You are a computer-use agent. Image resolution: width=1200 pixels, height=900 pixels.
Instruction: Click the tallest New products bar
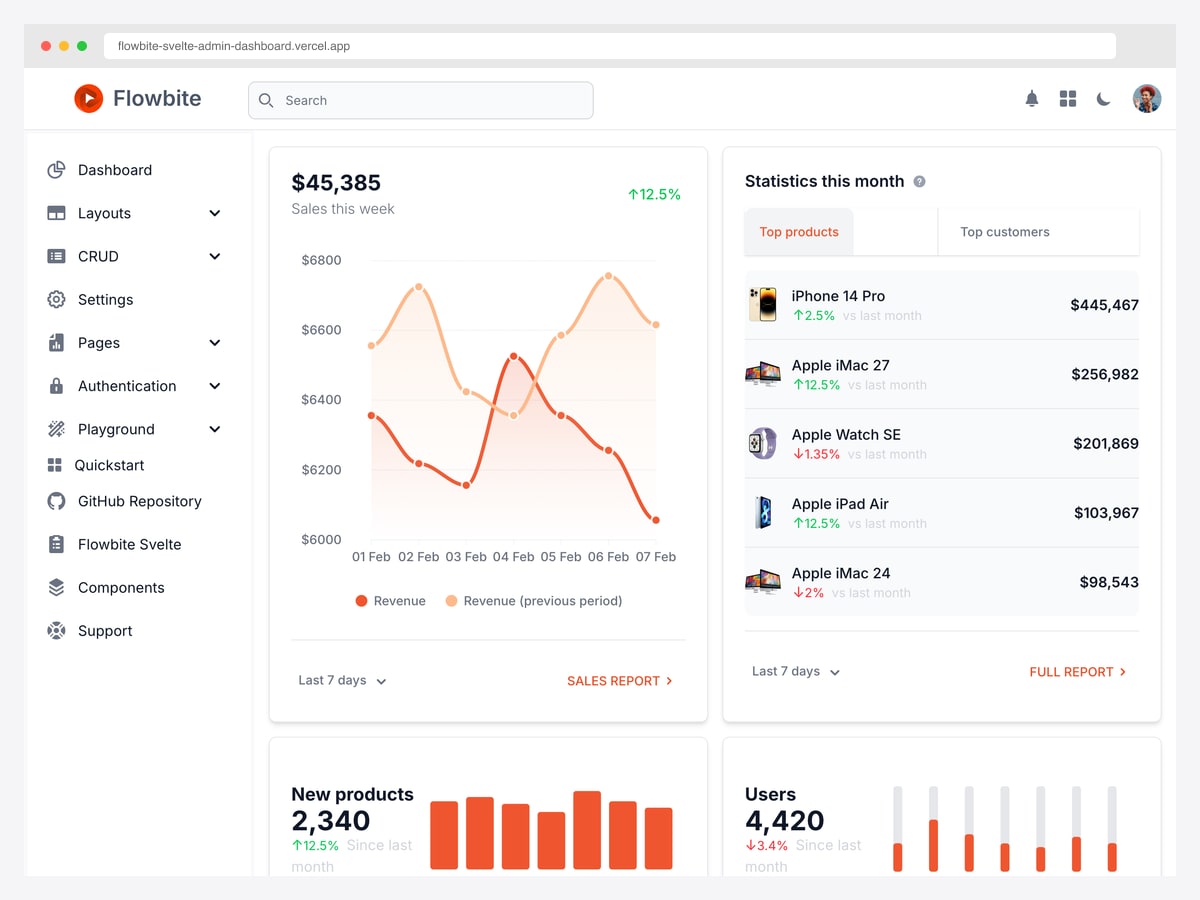[587, 830]
